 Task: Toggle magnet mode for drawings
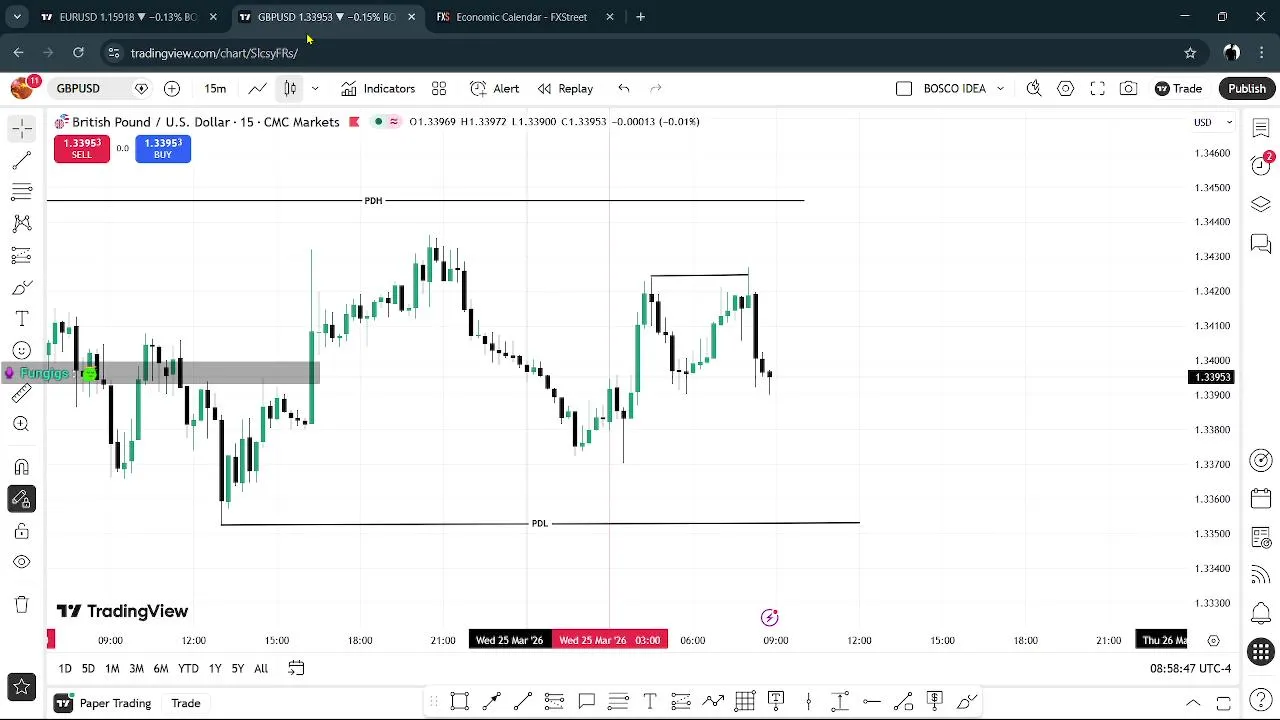(22, 467)
